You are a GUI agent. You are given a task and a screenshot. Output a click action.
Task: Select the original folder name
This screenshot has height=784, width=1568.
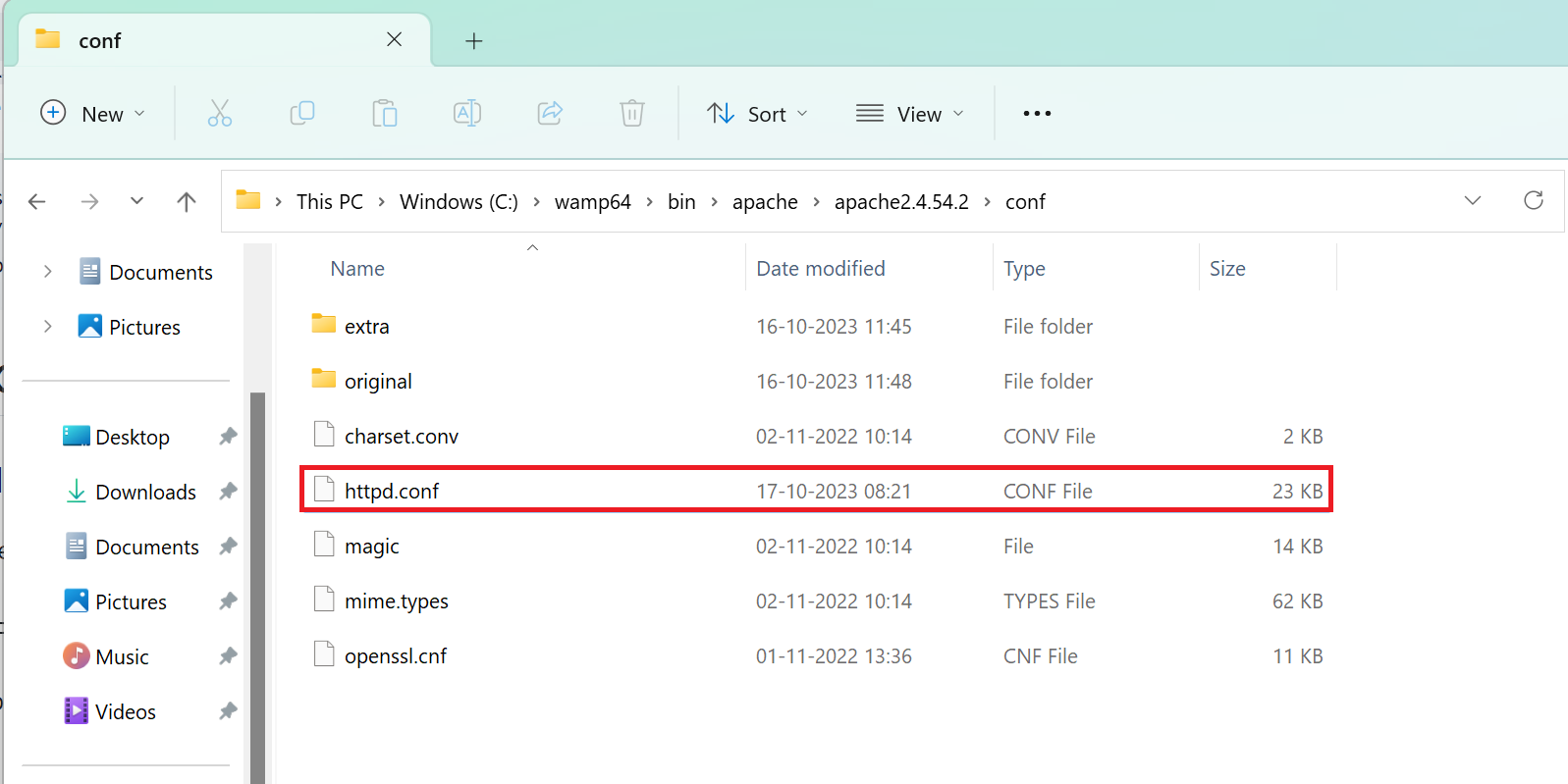(378, 381)
